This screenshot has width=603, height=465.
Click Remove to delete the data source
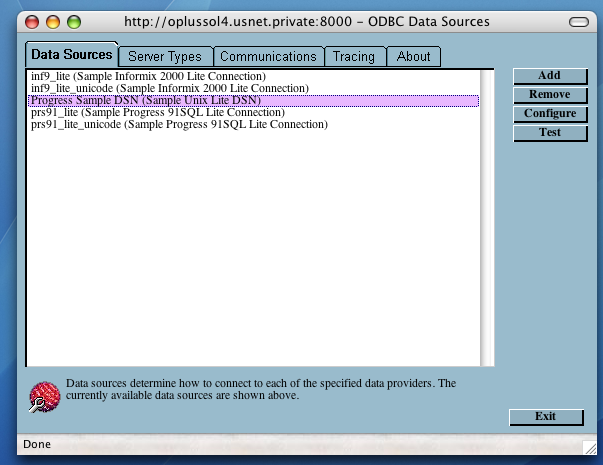tap(549, 95)
